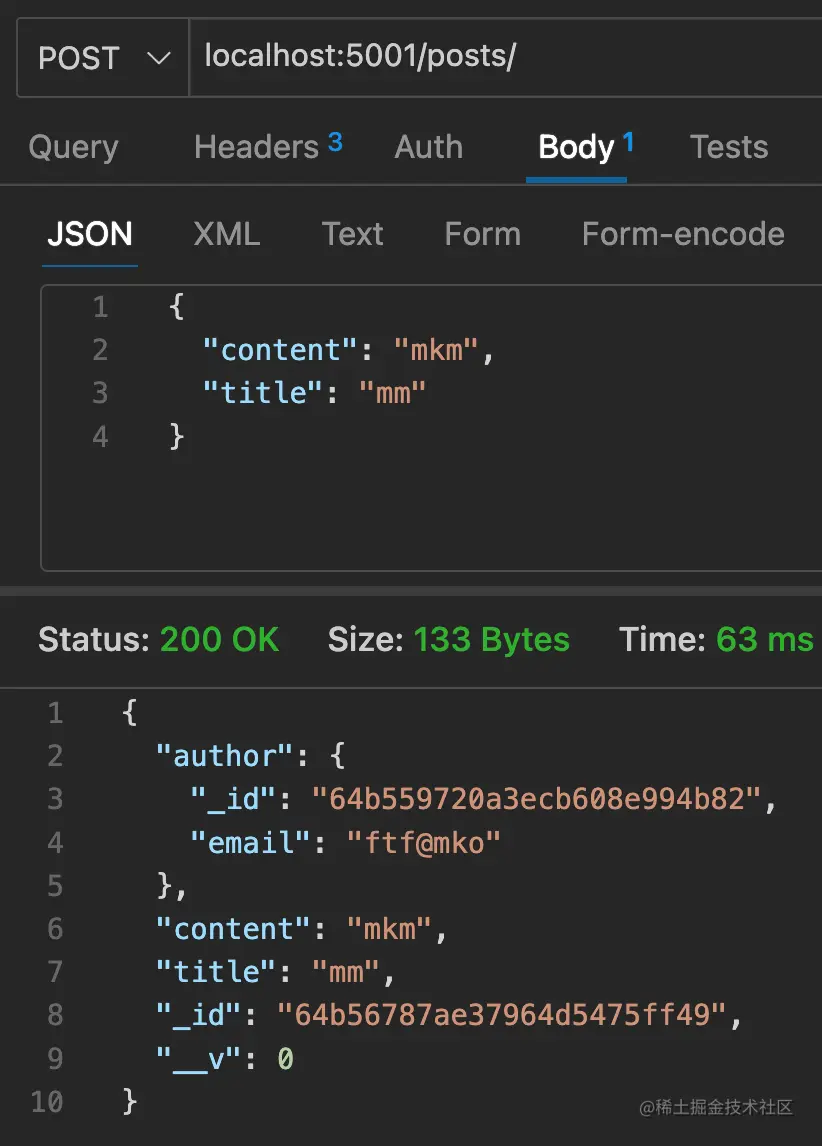Screen dimensions: 822x1146
Task: Click the author _id value 64b559720a3ecb608e994b82
Action: point(536,799)
